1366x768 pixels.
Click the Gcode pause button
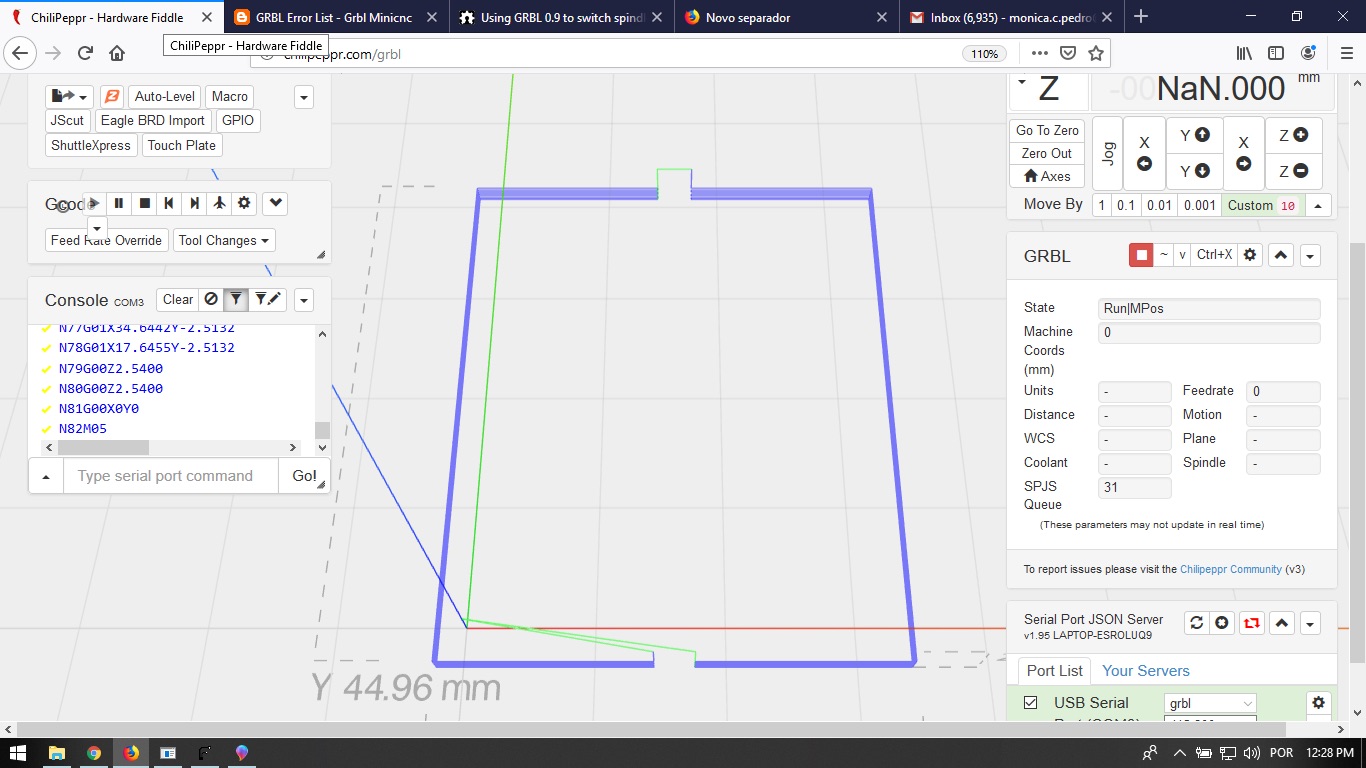point(119,203)
